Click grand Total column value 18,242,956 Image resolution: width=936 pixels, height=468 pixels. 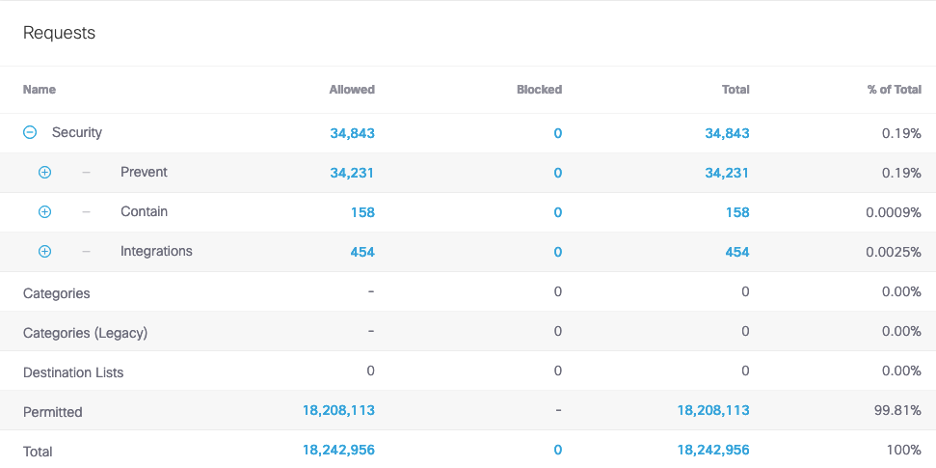pos(713,450)
